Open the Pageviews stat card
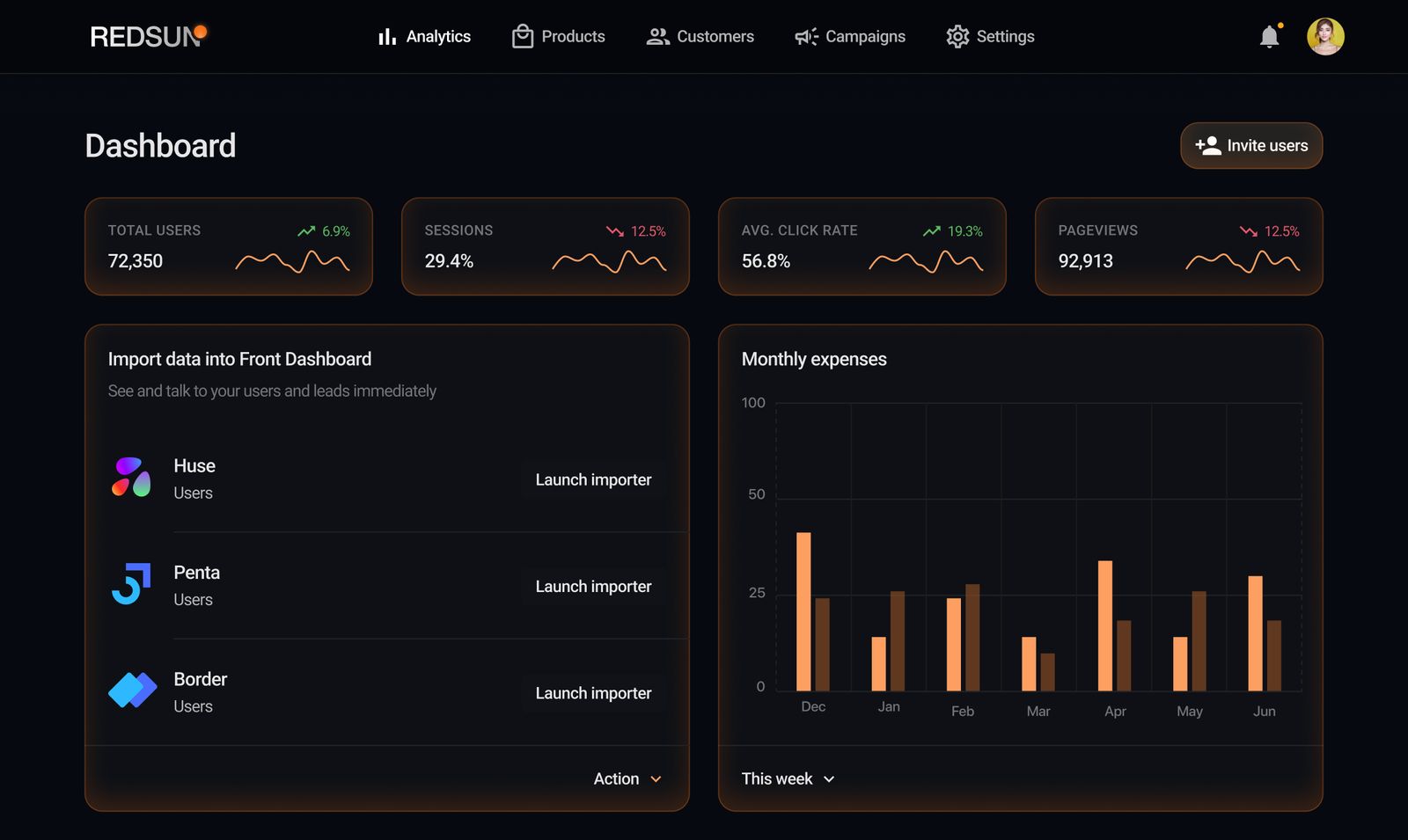The image size is (1408, 840). click(1178, 246)
